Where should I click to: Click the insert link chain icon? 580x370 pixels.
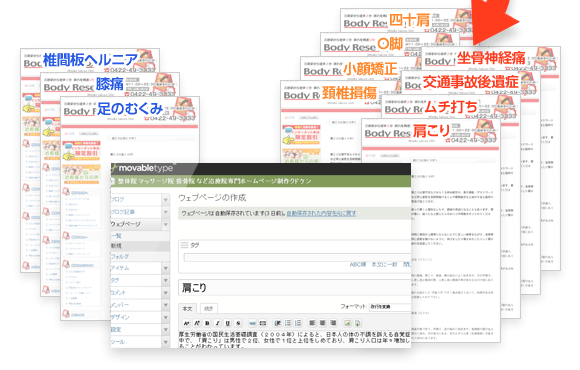coord(252,323)
